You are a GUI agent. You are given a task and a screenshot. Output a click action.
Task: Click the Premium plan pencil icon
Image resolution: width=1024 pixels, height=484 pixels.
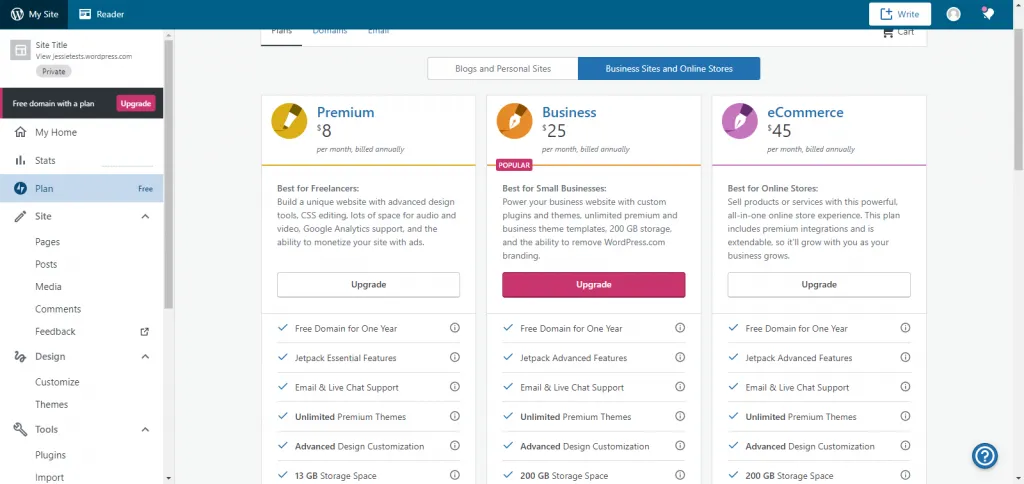[x=289, y=121]
